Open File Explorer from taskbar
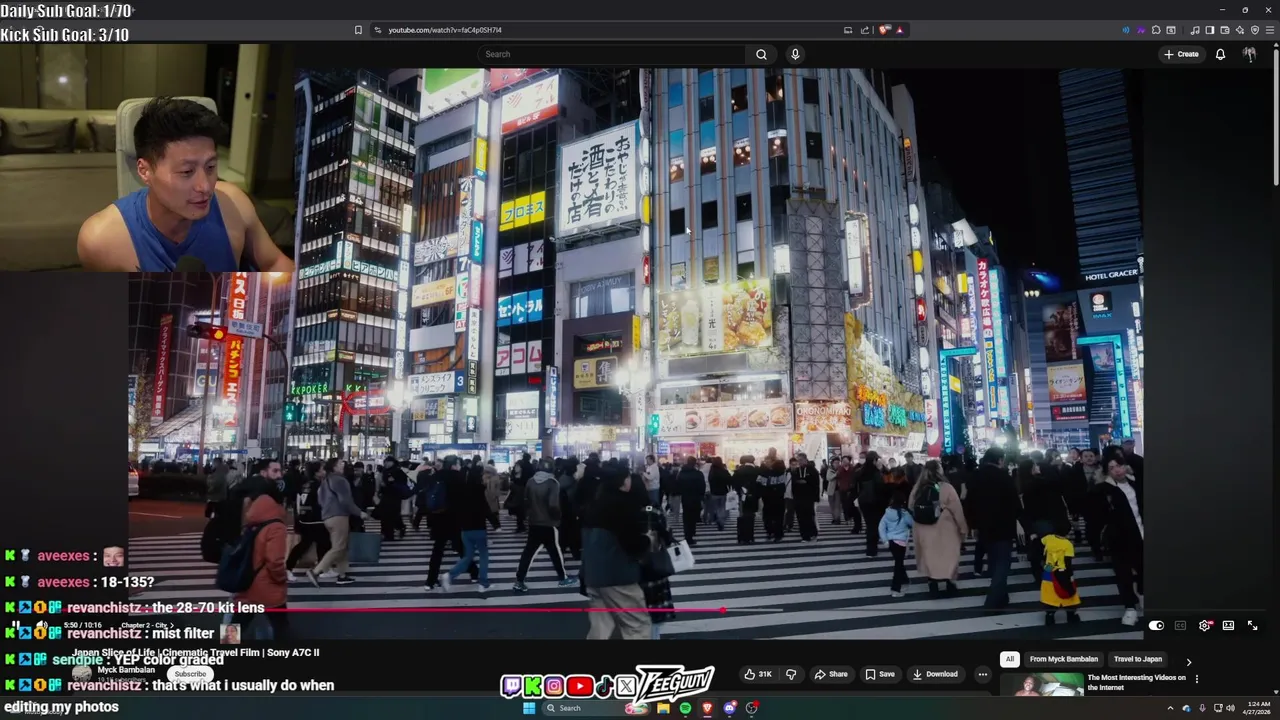1280x720 pixels. click(x=662, y=708)
